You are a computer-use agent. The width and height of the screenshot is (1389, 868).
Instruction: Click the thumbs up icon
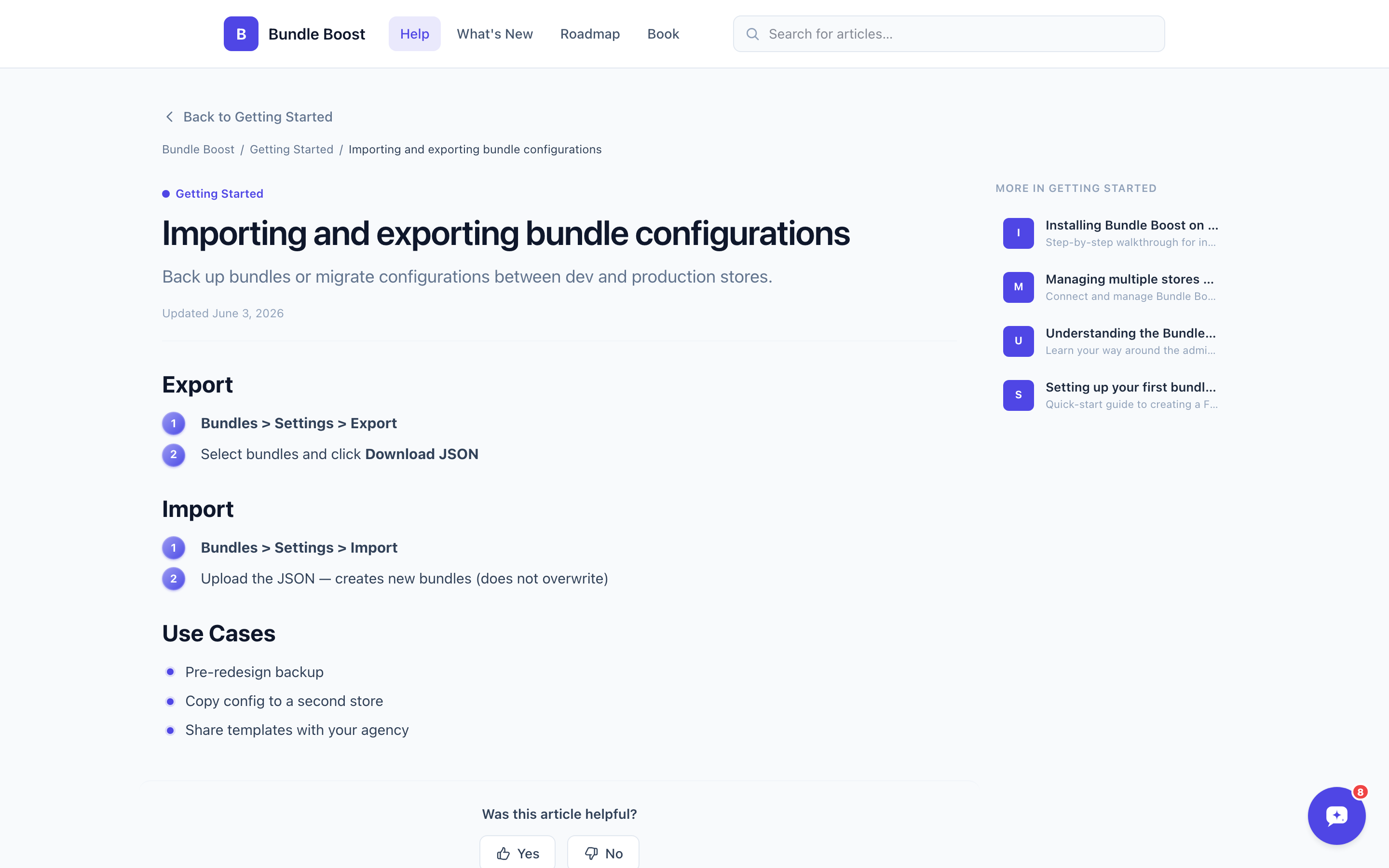coord(504,853)
